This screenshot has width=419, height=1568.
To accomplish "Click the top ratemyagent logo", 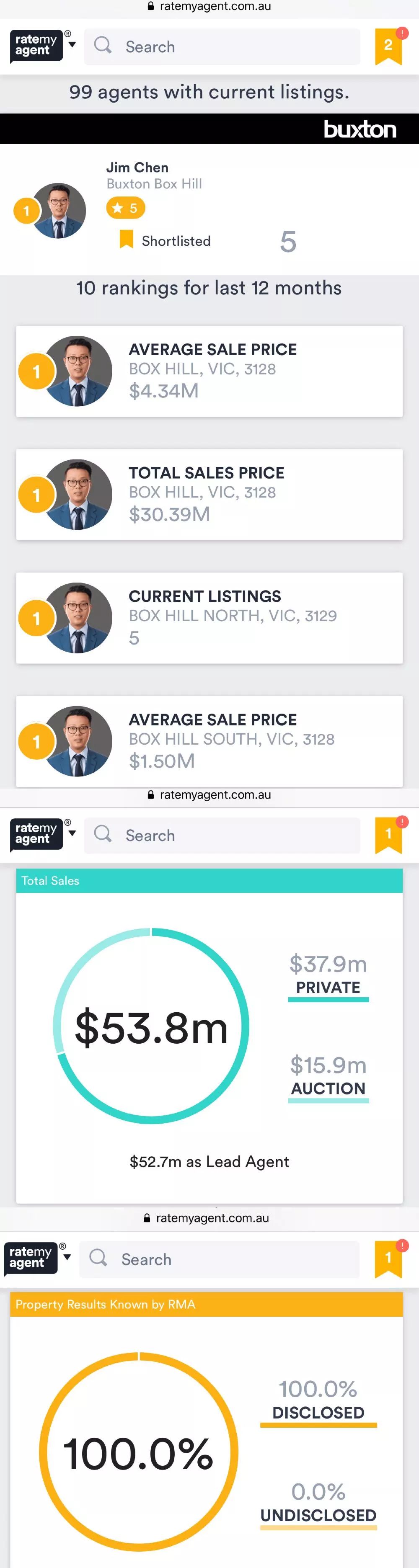I will (x=36, y=46).
